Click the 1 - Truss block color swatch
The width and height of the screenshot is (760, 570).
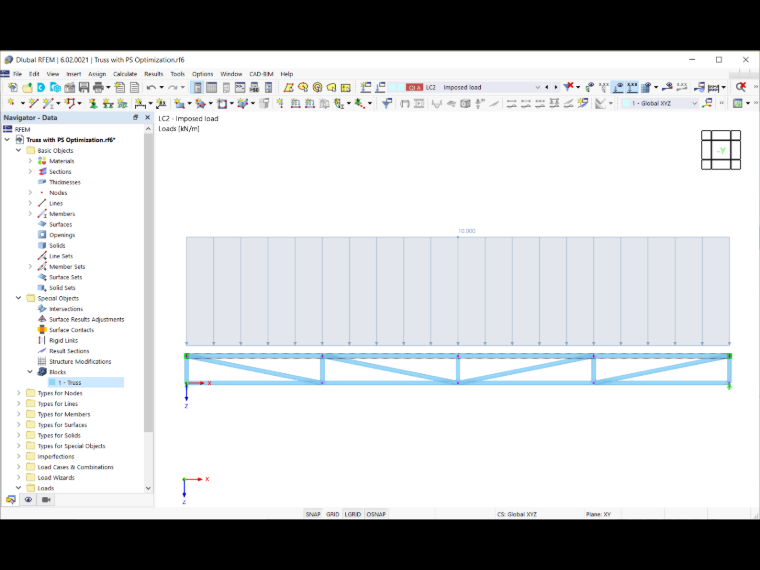(x=52, y=382)
